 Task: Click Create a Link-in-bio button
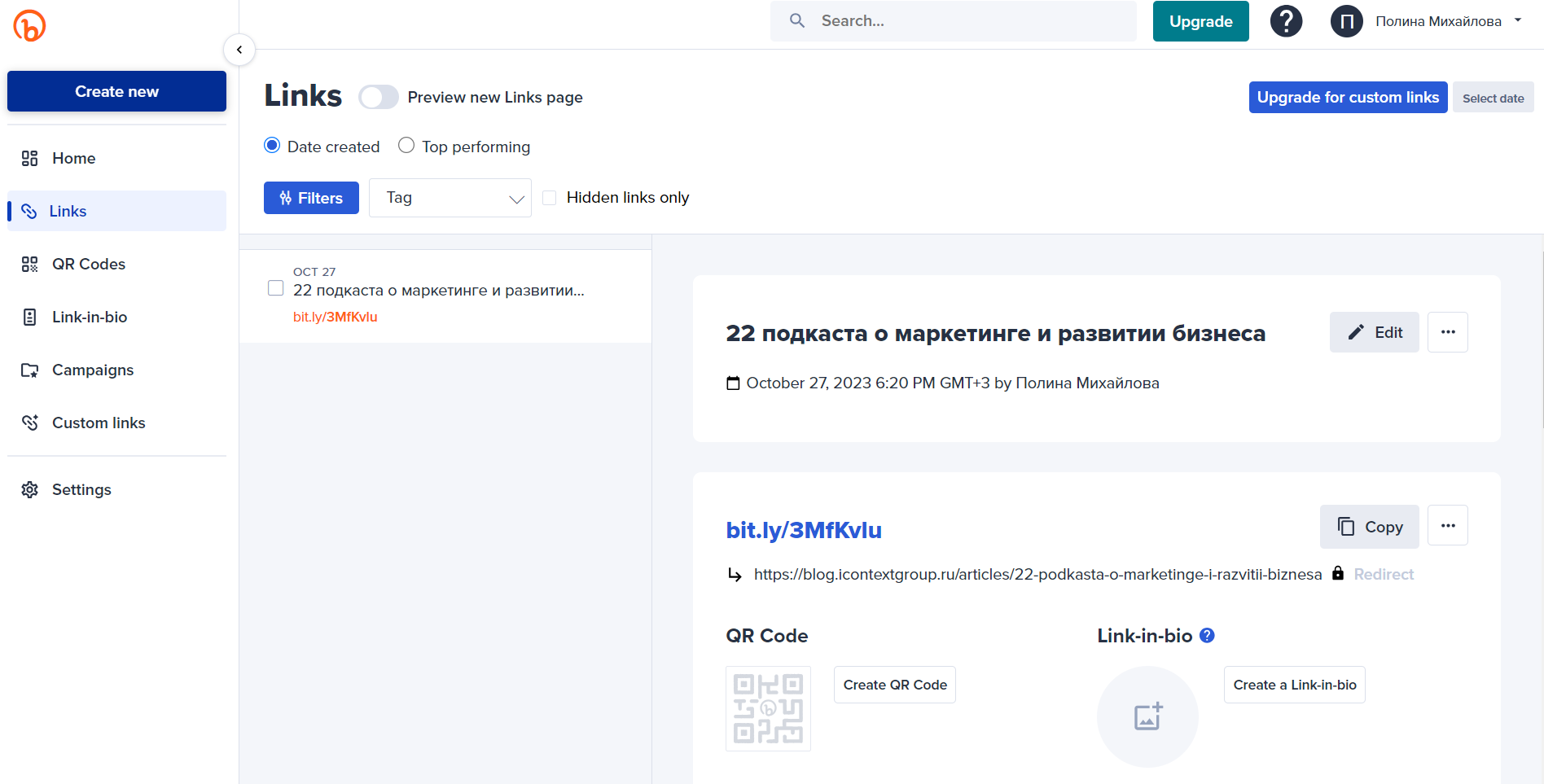(1295, 685)
